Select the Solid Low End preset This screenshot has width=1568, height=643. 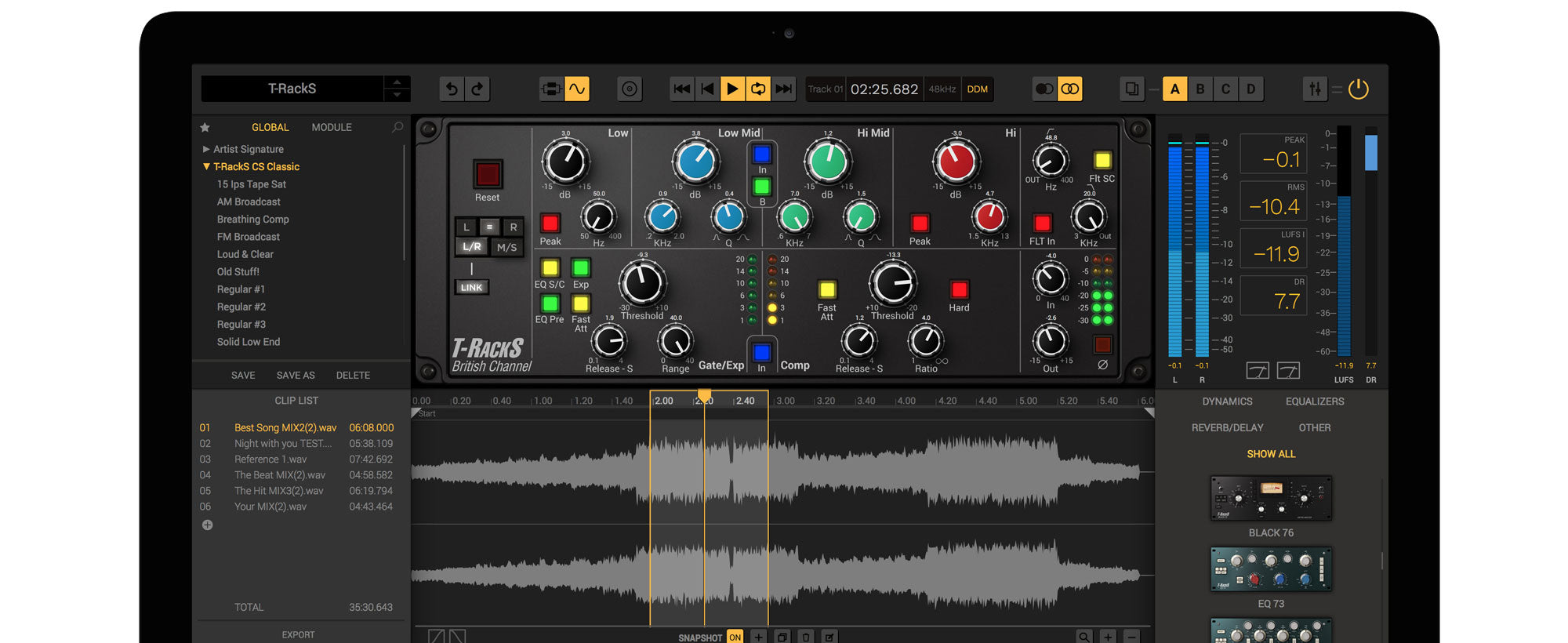tap(248, 342)
